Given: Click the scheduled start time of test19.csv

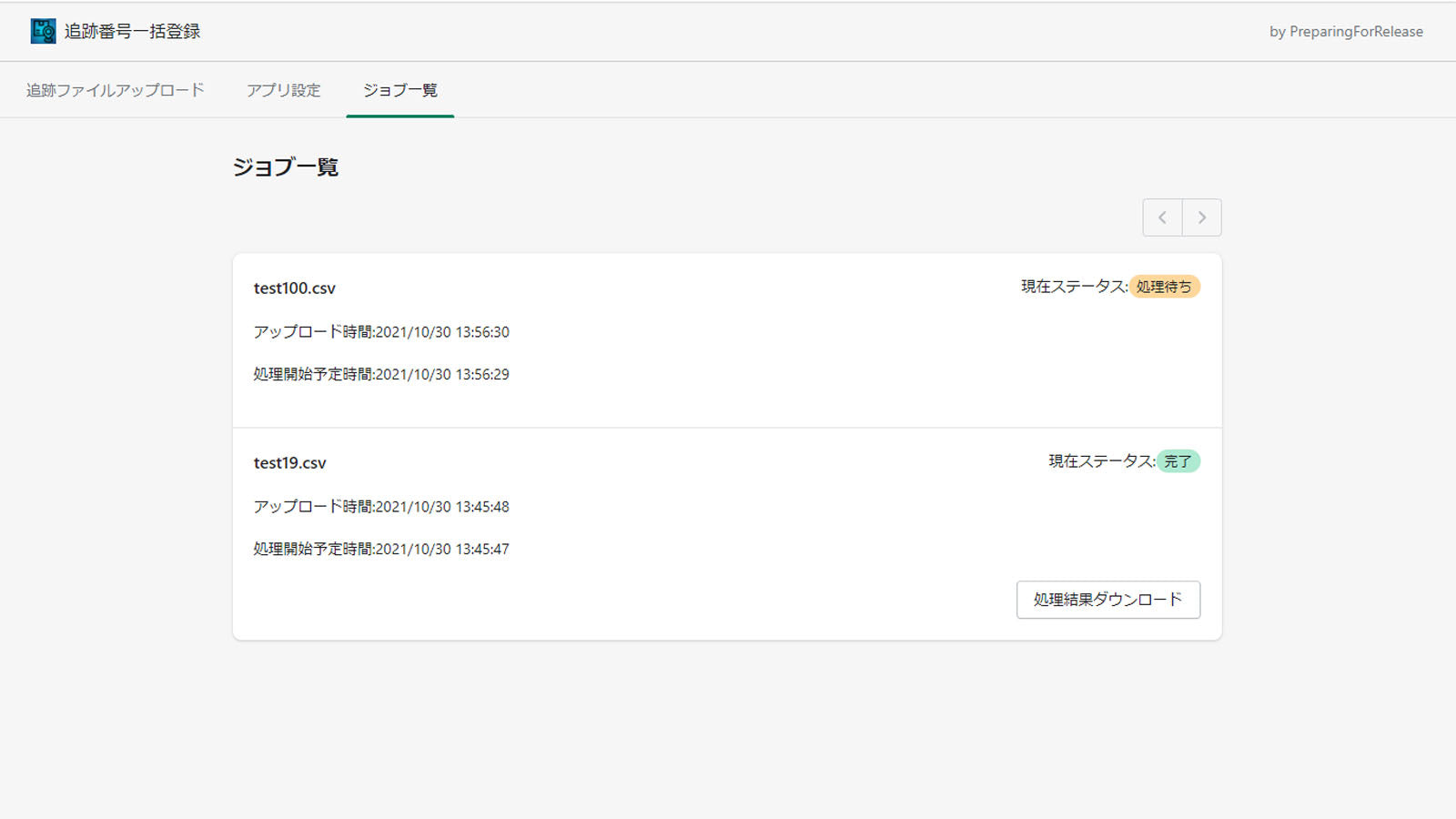Looking at the screenshot, I should pos(381,549).
